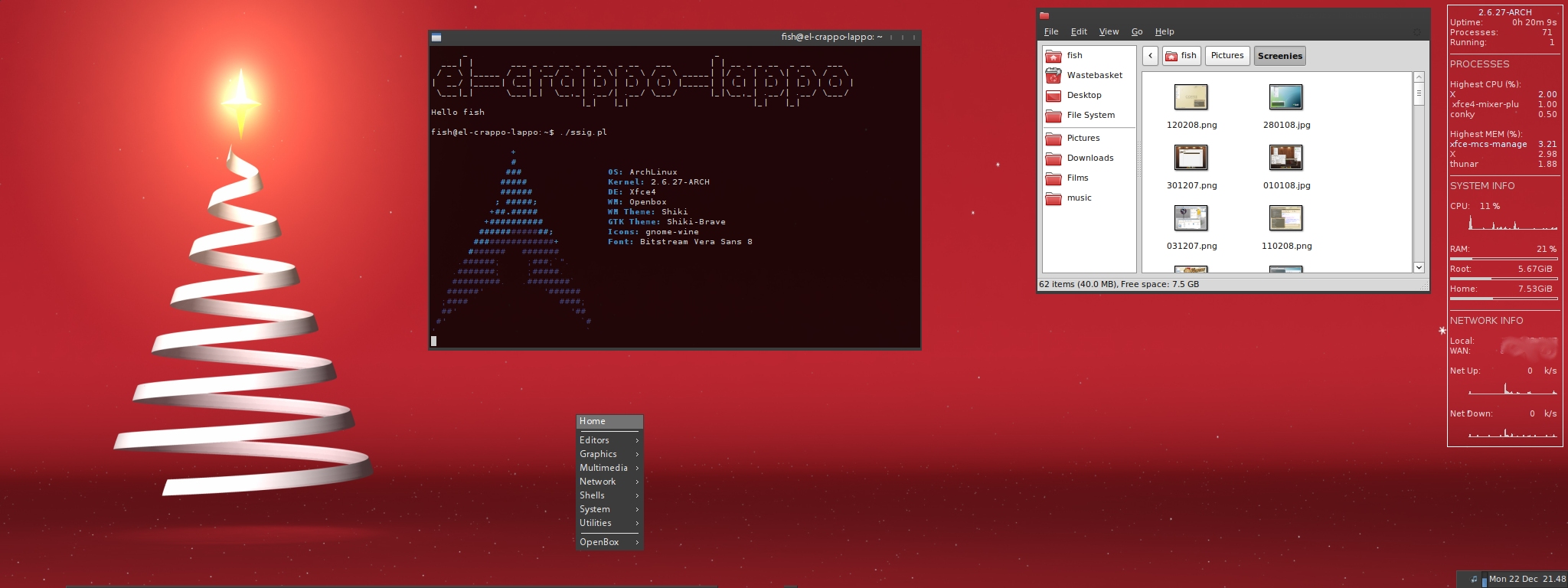Open the Films bookmark folder
The image size is (1568, 588).
click(1077, 178)
